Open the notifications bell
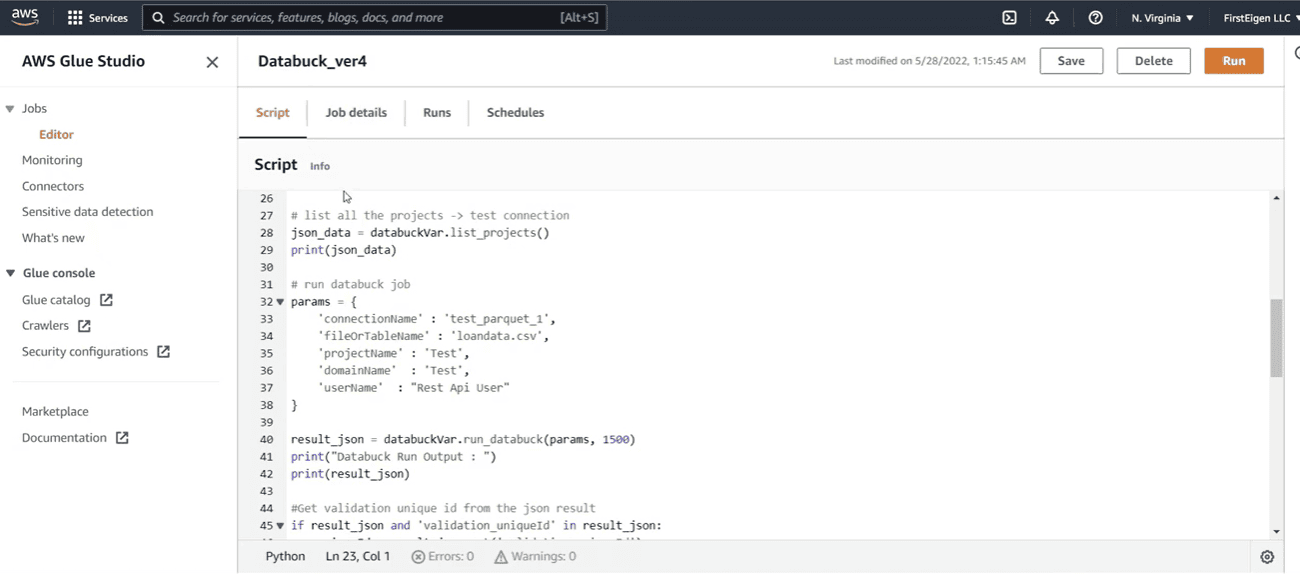 (1052, 18)
